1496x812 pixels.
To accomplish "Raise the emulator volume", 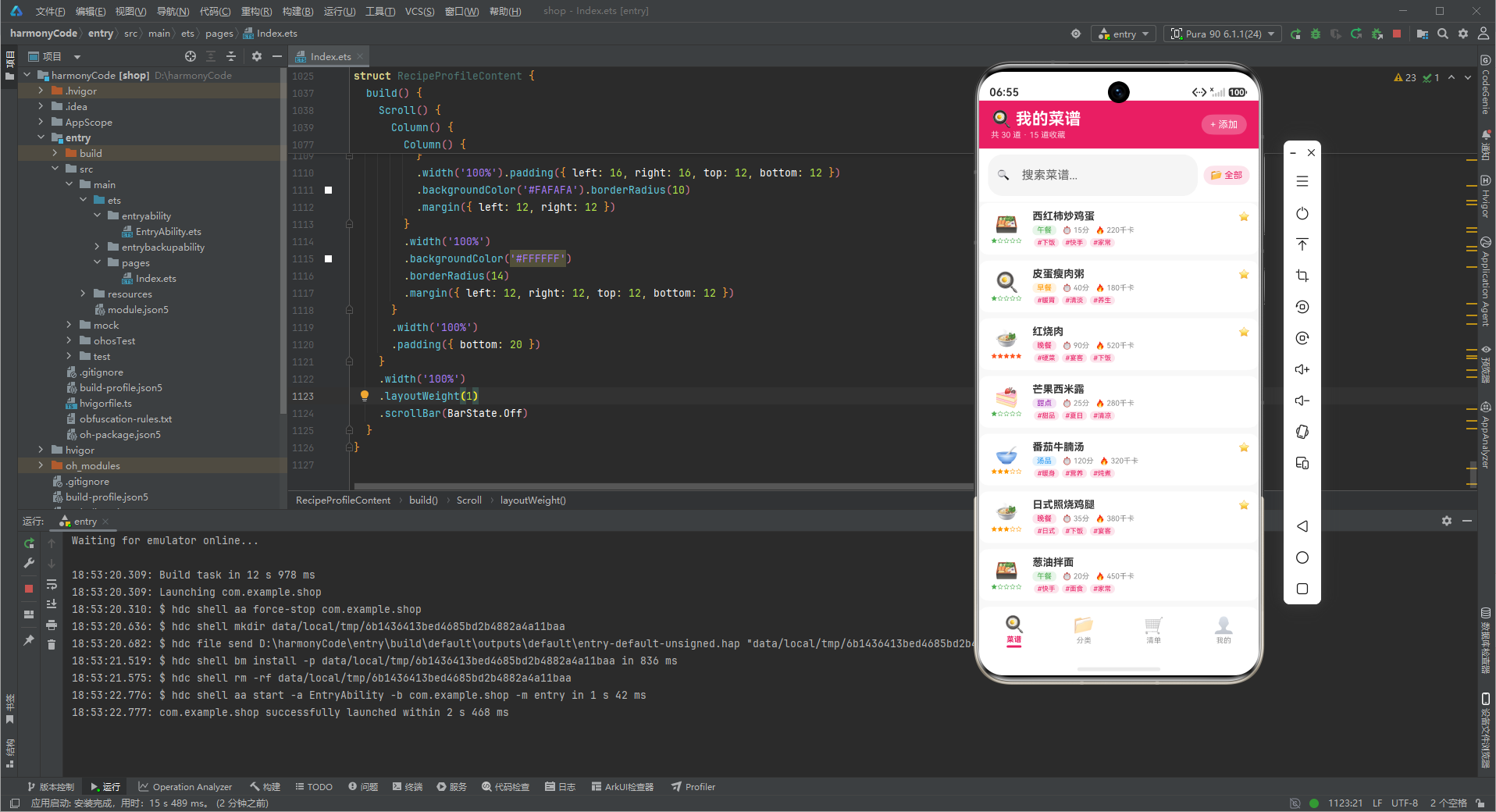I will [x=1302, y=369].
